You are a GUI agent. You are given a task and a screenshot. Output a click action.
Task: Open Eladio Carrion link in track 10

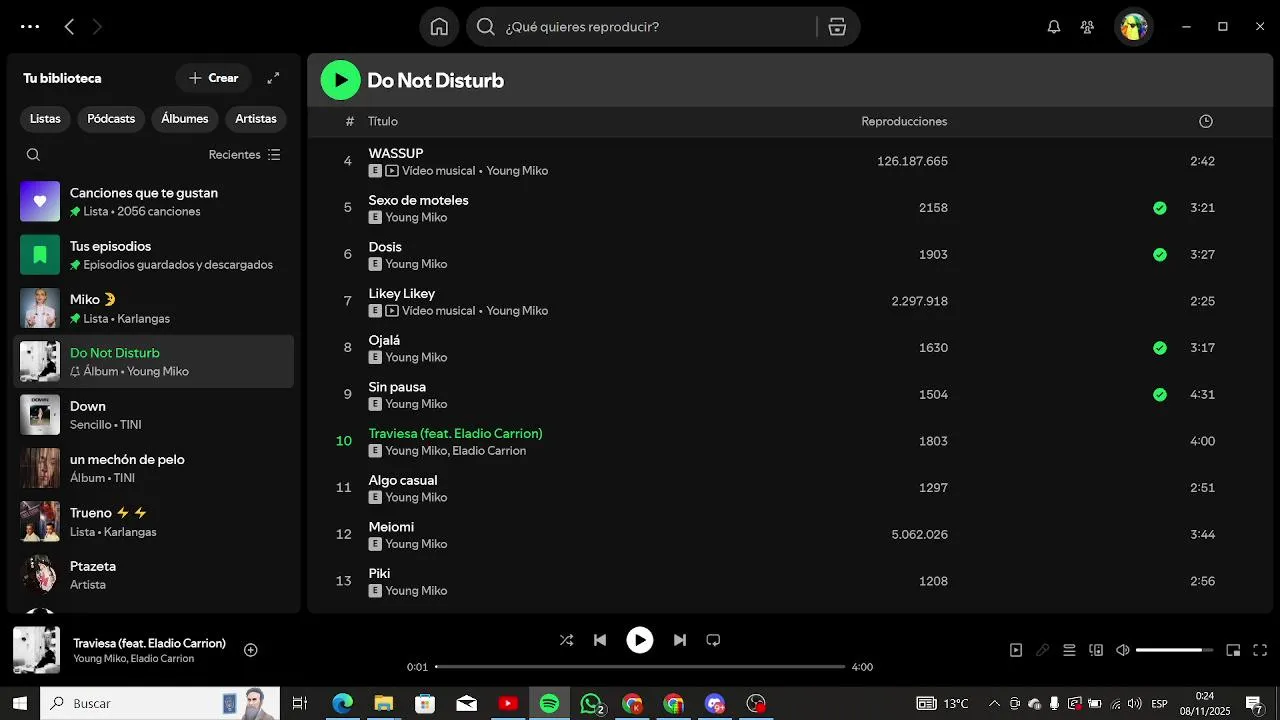coord(489,451)
